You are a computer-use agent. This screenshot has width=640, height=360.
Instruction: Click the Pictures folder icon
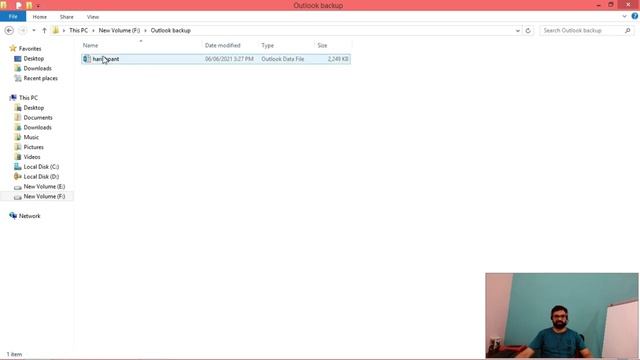[x=18, y=147]
